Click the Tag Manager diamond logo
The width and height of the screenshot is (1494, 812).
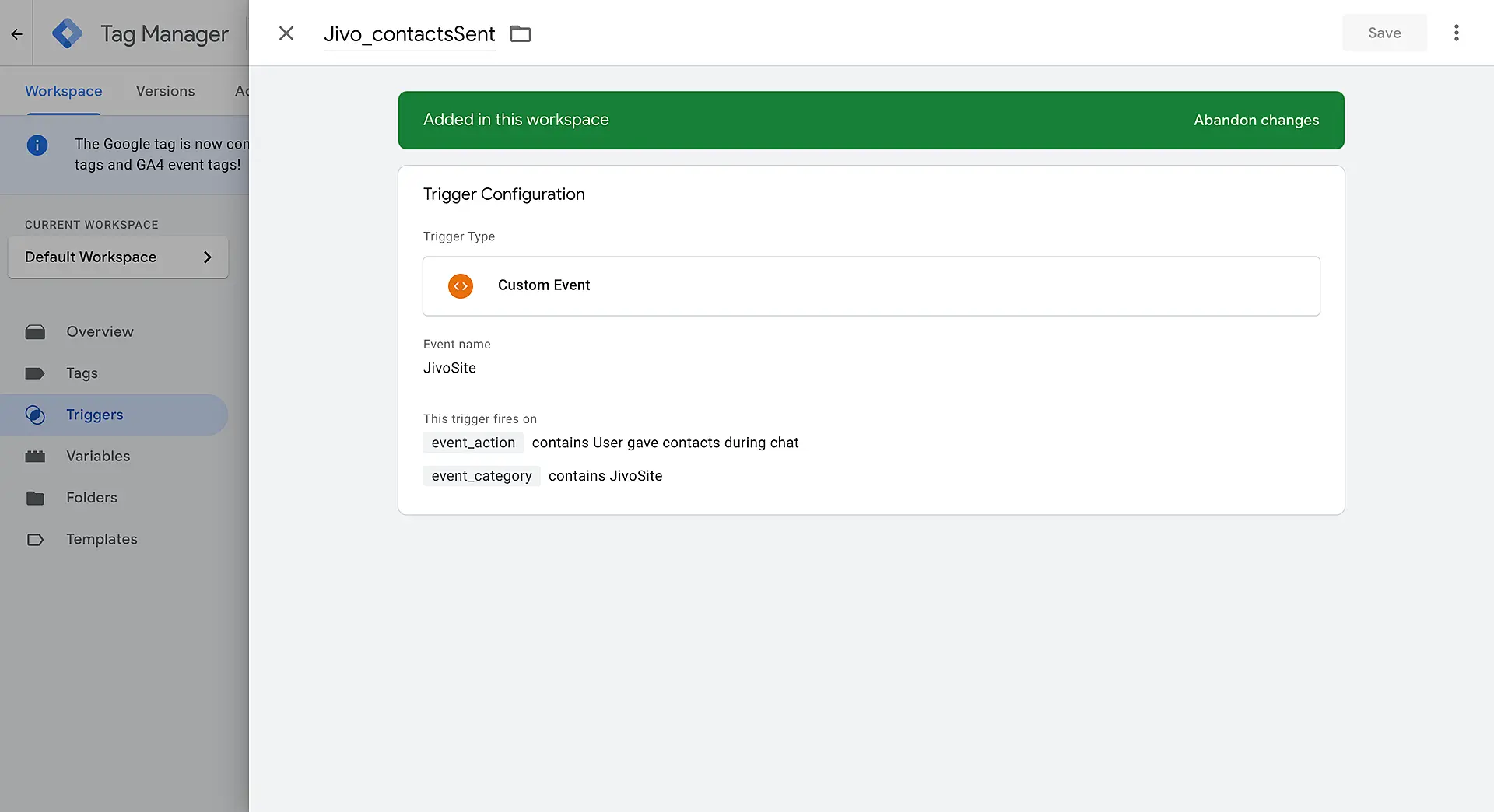pos(67,33)
